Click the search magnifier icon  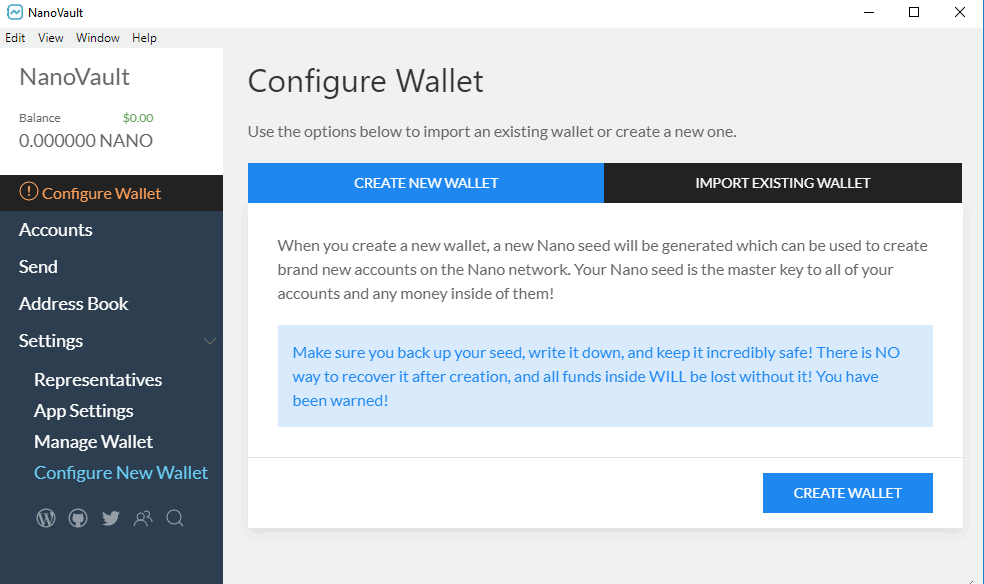[175, 518]
